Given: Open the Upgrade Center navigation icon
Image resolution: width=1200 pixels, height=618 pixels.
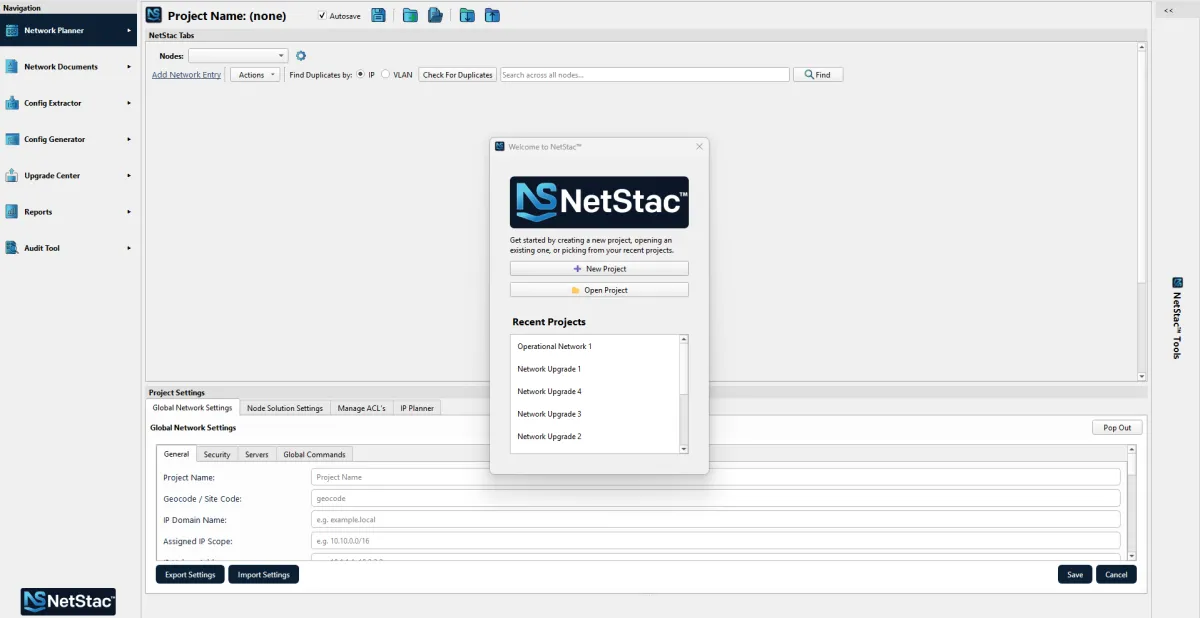Looking at the screenshot, I should tap(12, 176).
